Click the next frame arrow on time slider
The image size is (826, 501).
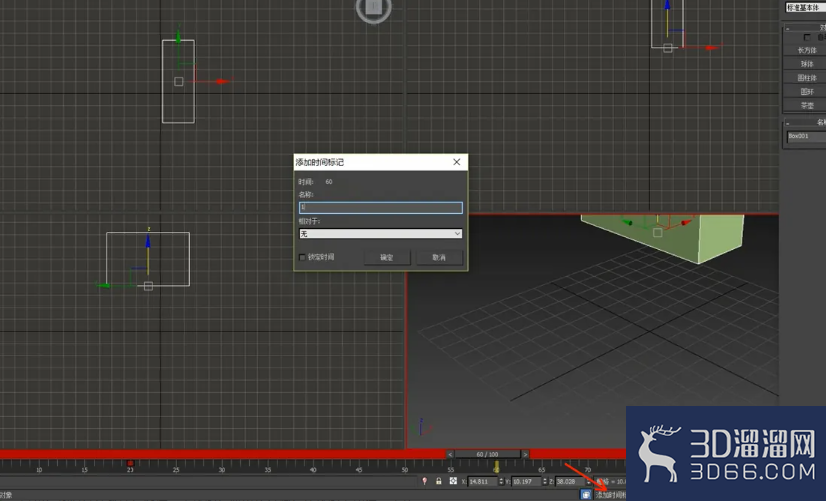pyautogui.click(x=525, y=454)
